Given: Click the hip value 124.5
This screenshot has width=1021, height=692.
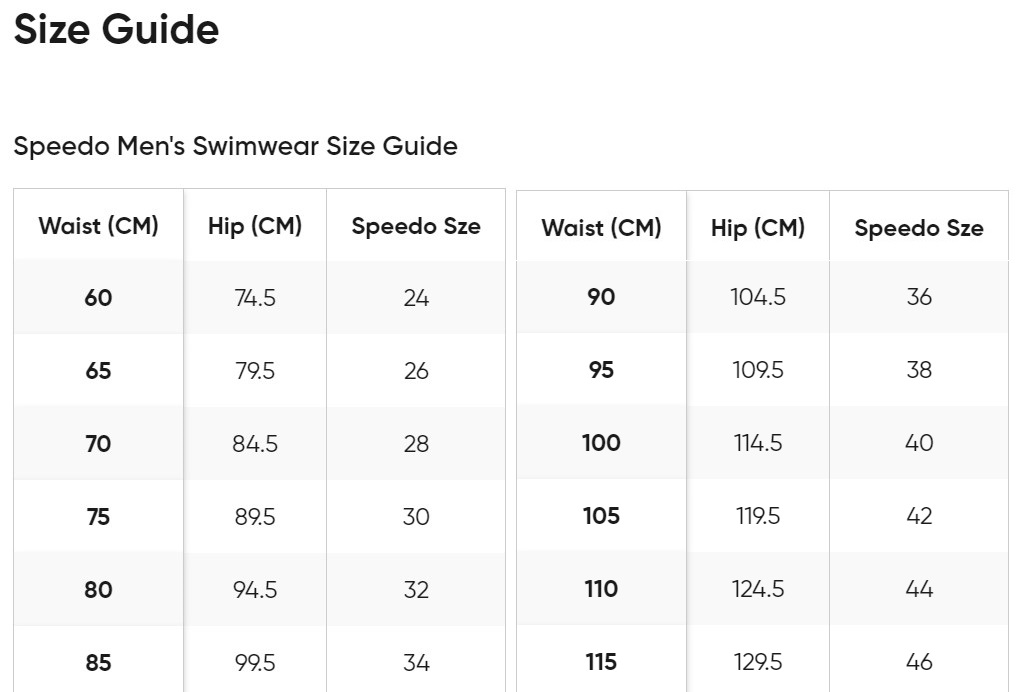Looking at the screenshot, I should tap(758, 589).
